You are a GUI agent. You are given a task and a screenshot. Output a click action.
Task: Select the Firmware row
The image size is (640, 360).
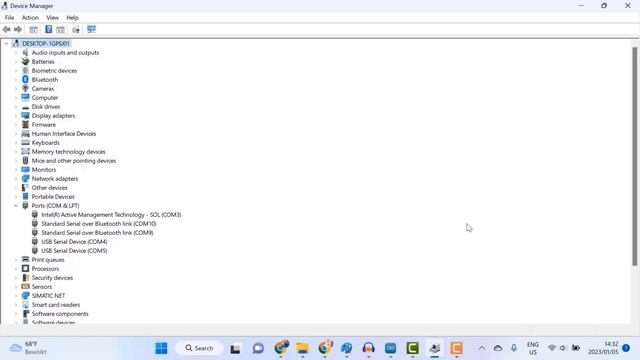click(x=44, y=124)
